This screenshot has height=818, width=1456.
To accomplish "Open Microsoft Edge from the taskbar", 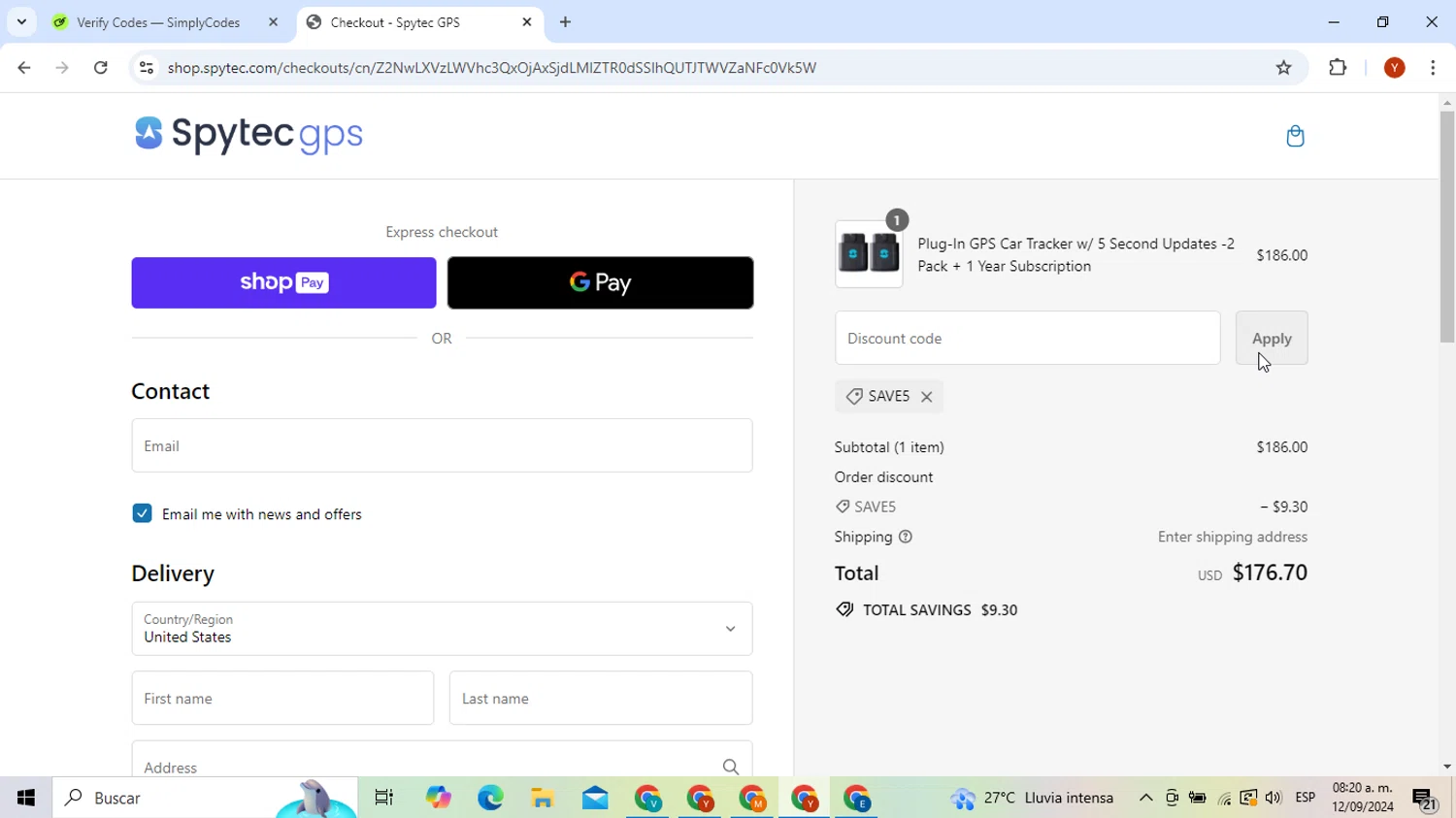I will click(x=490, y=798).
